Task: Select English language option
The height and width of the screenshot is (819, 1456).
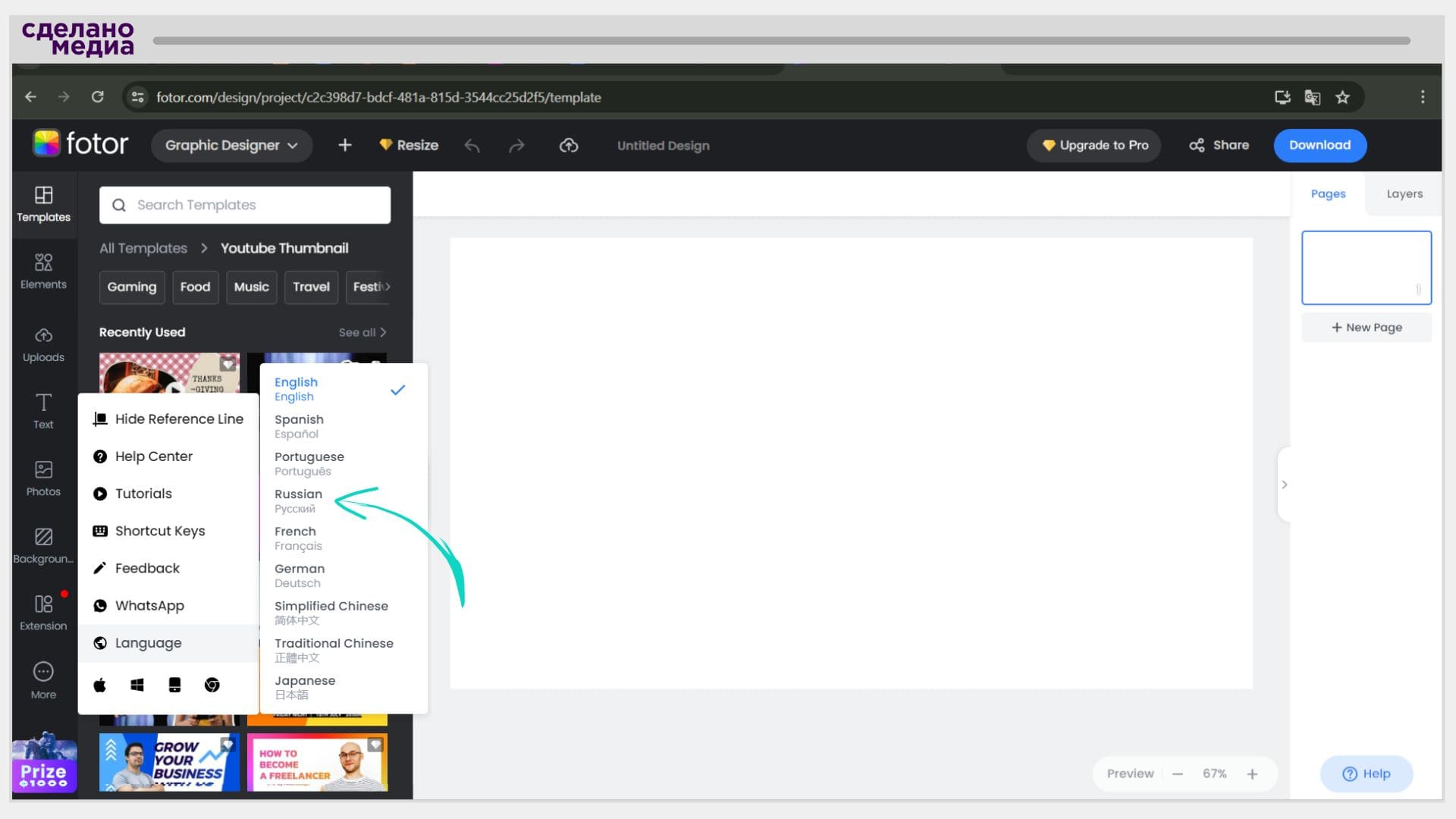Action: [343, 389]
